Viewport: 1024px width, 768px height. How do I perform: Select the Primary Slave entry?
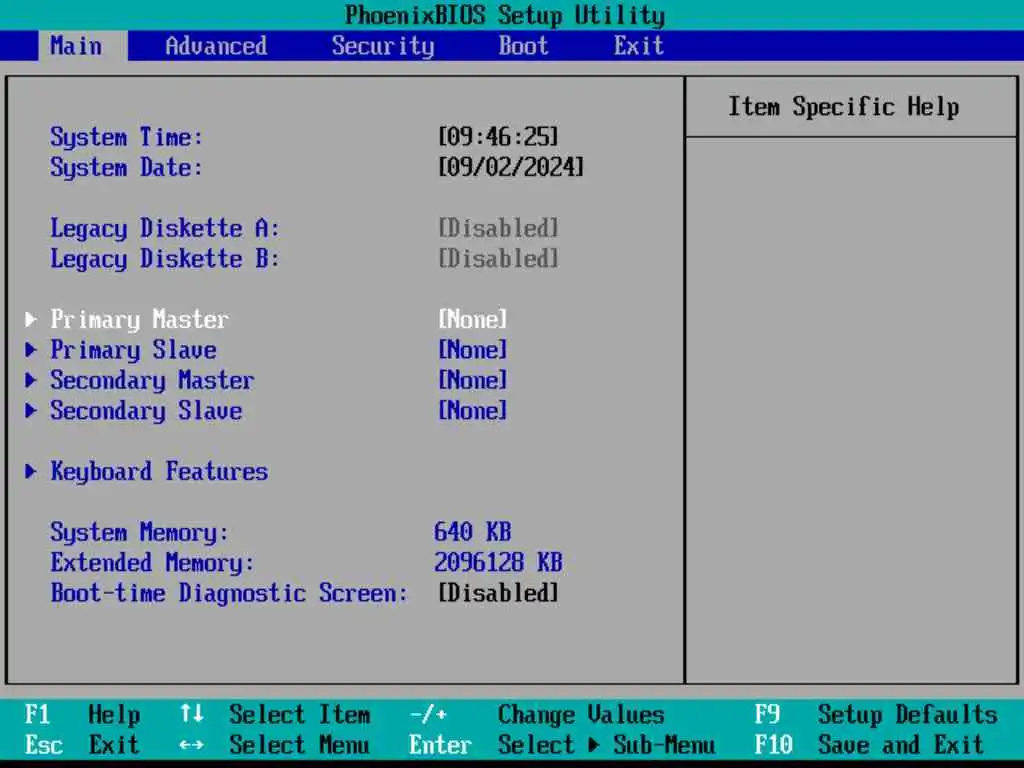point(133,351)
